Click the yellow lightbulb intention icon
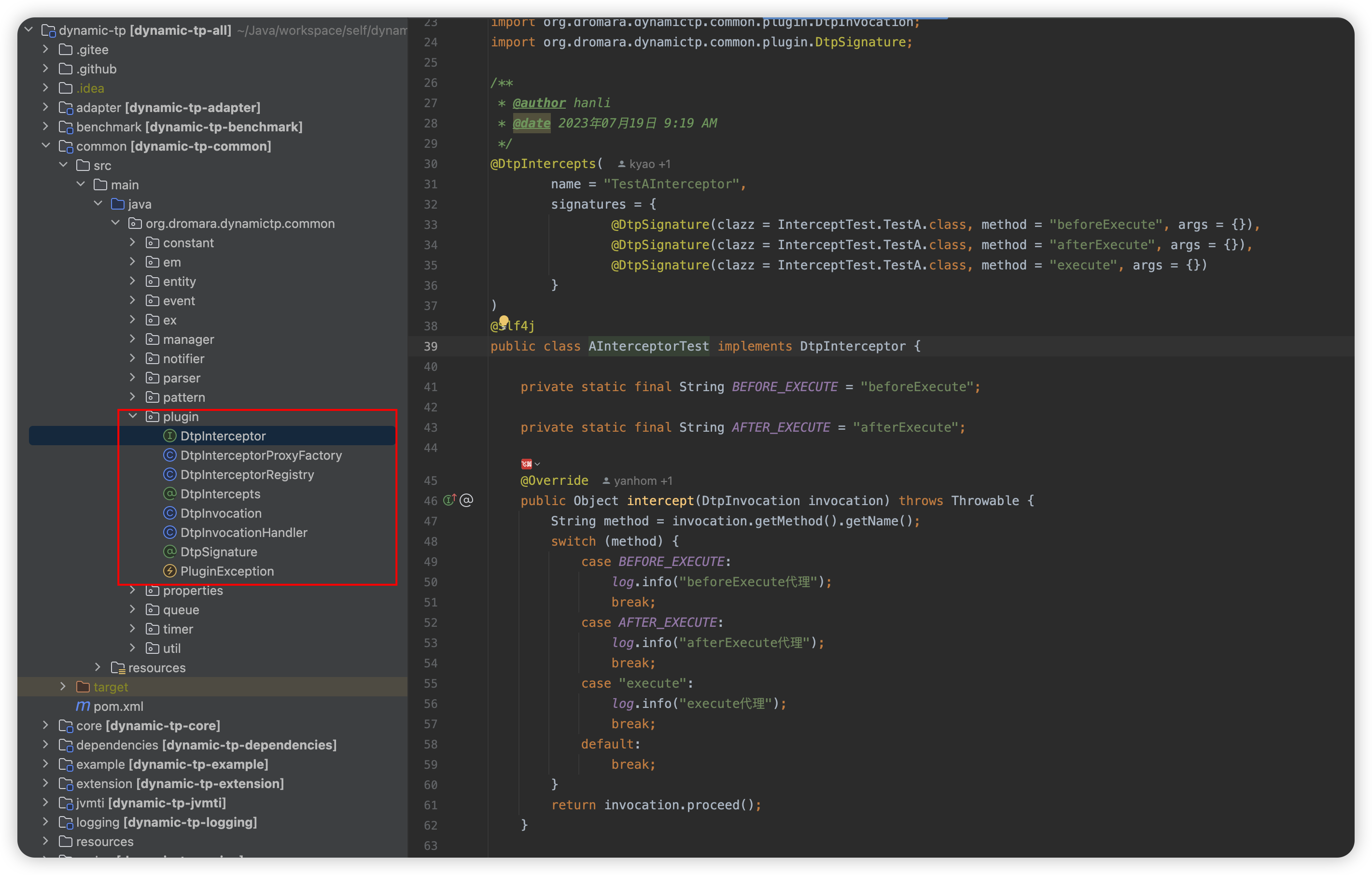 (x=504, y=321)
